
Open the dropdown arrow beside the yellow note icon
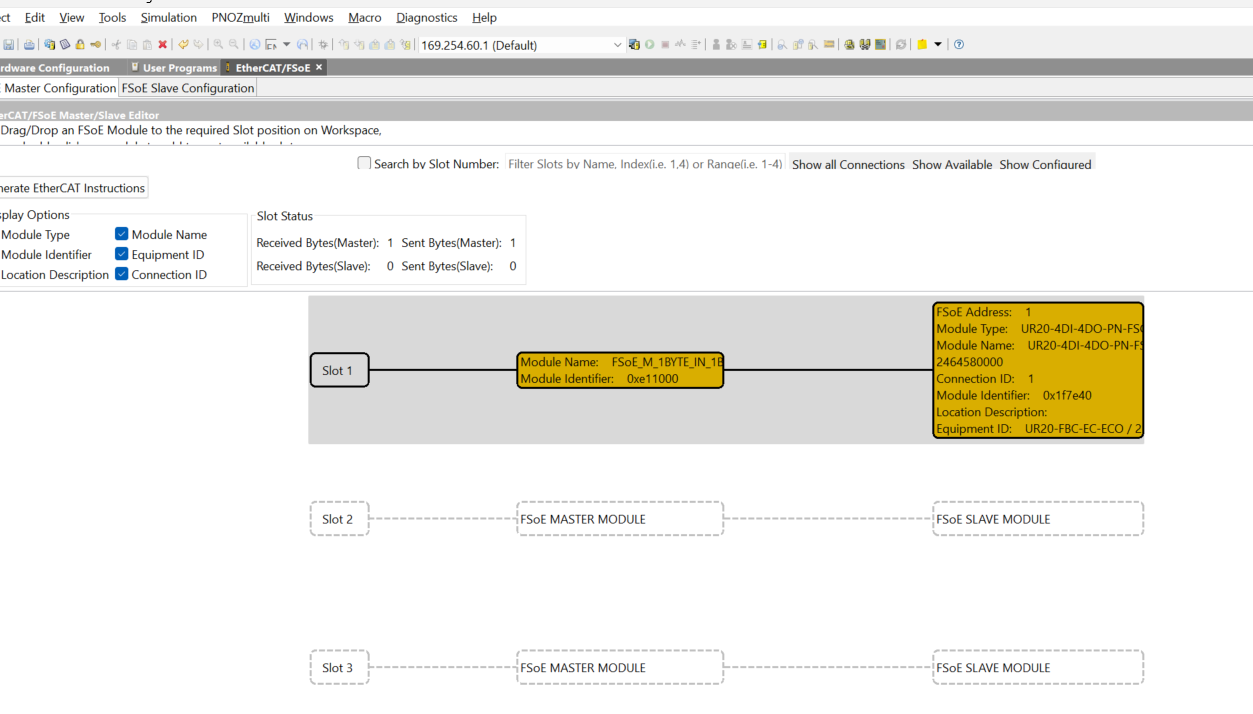point(938,44)
